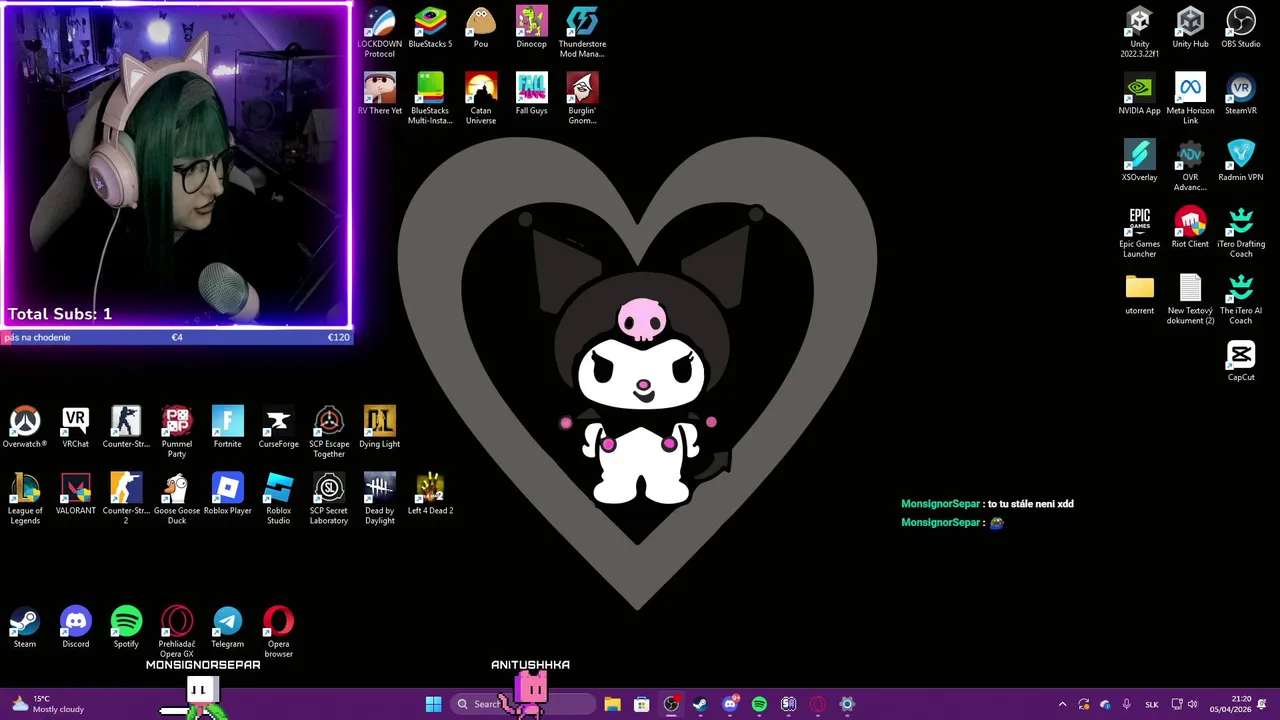Select Pummel Party icon
Screen dimensions: 1280x720
click(x=177, y=432)
